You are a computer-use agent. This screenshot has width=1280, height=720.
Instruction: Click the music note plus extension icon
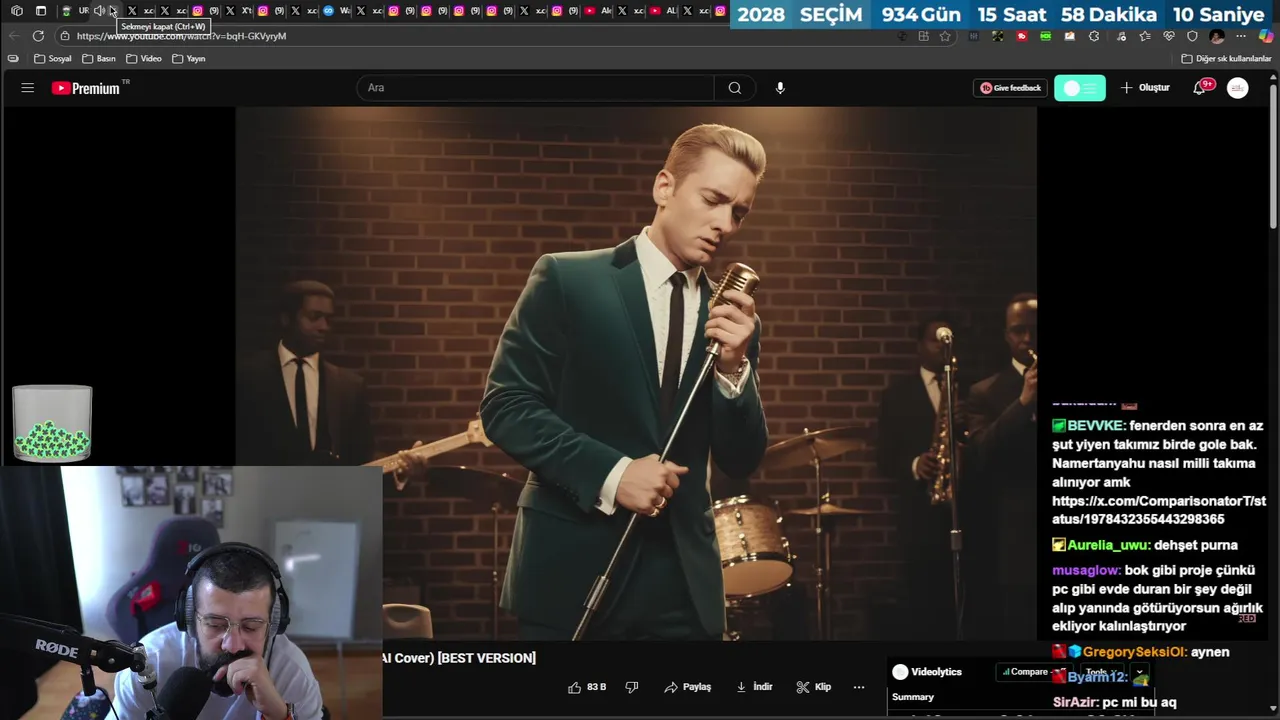pyautogui.click(x=1120, y=36)
